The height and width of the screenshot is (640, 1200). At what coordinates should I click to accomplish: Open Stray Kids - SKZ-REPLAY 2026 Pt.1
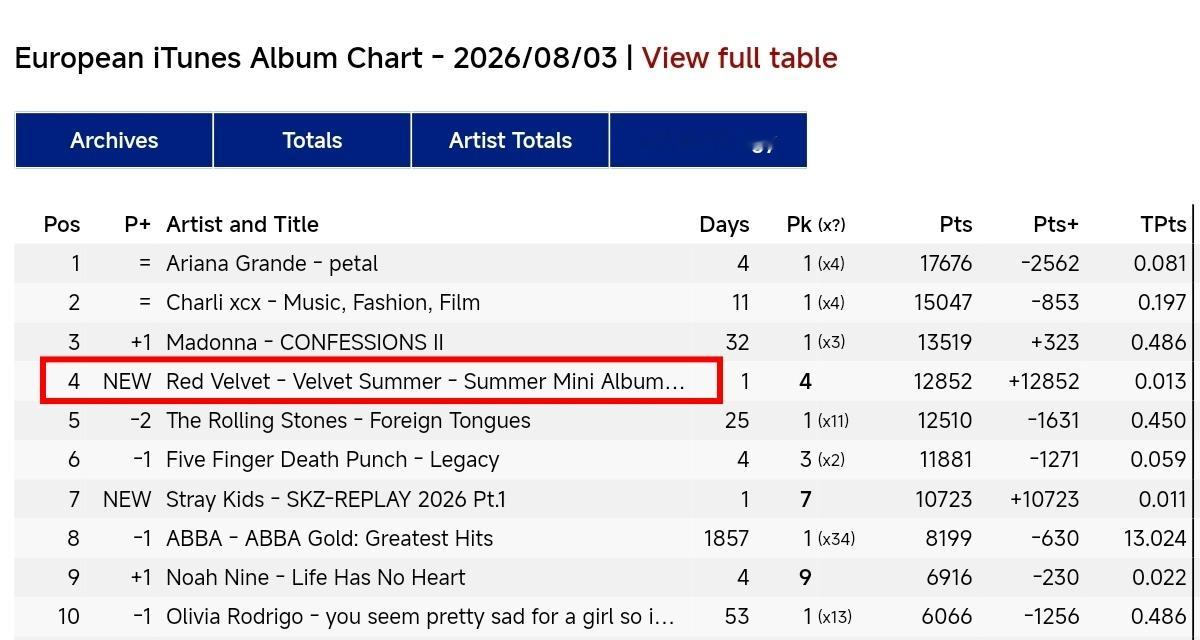336,498
